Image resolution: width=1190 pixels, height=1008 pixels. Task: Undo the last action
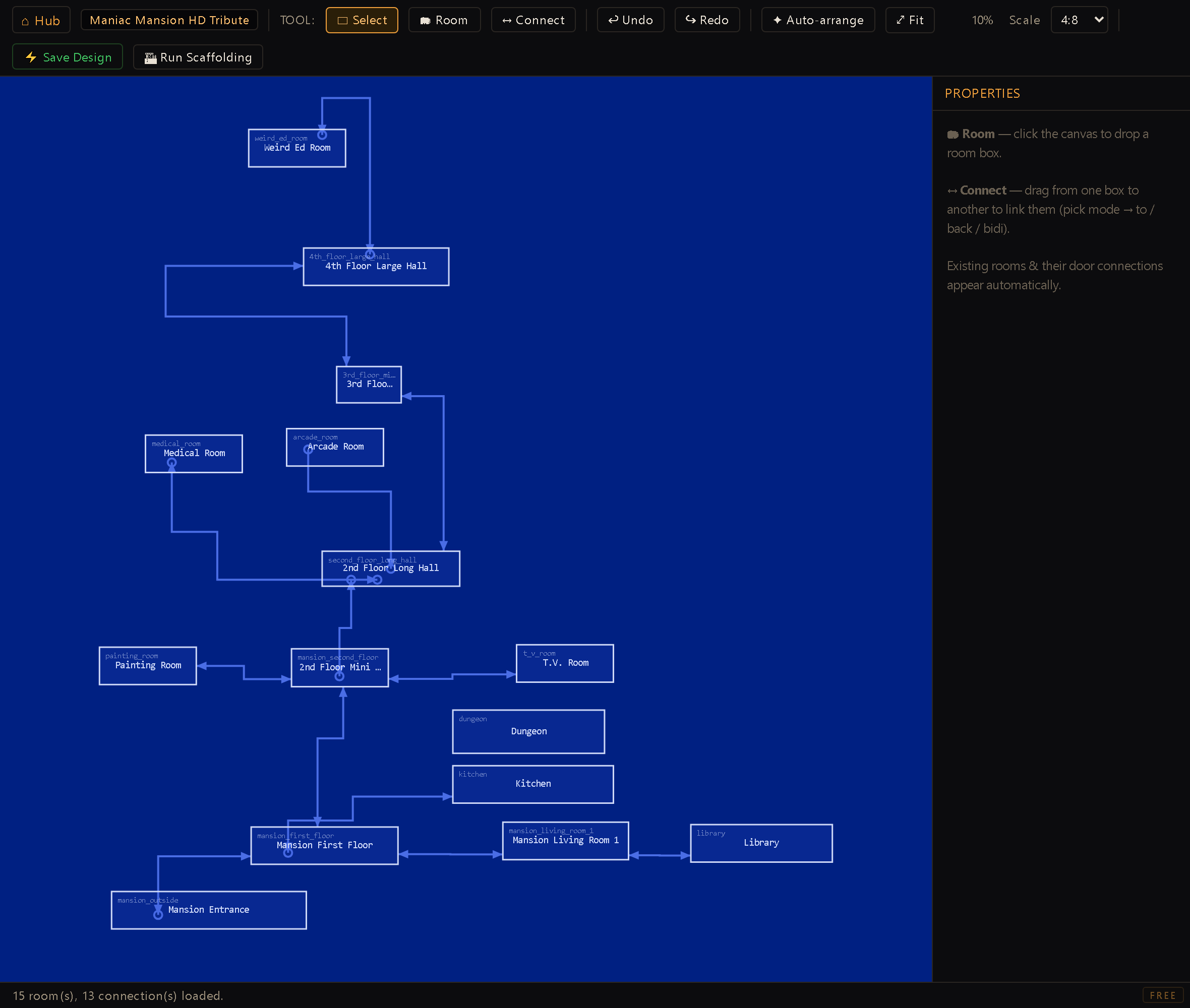(x=630, y=20)
